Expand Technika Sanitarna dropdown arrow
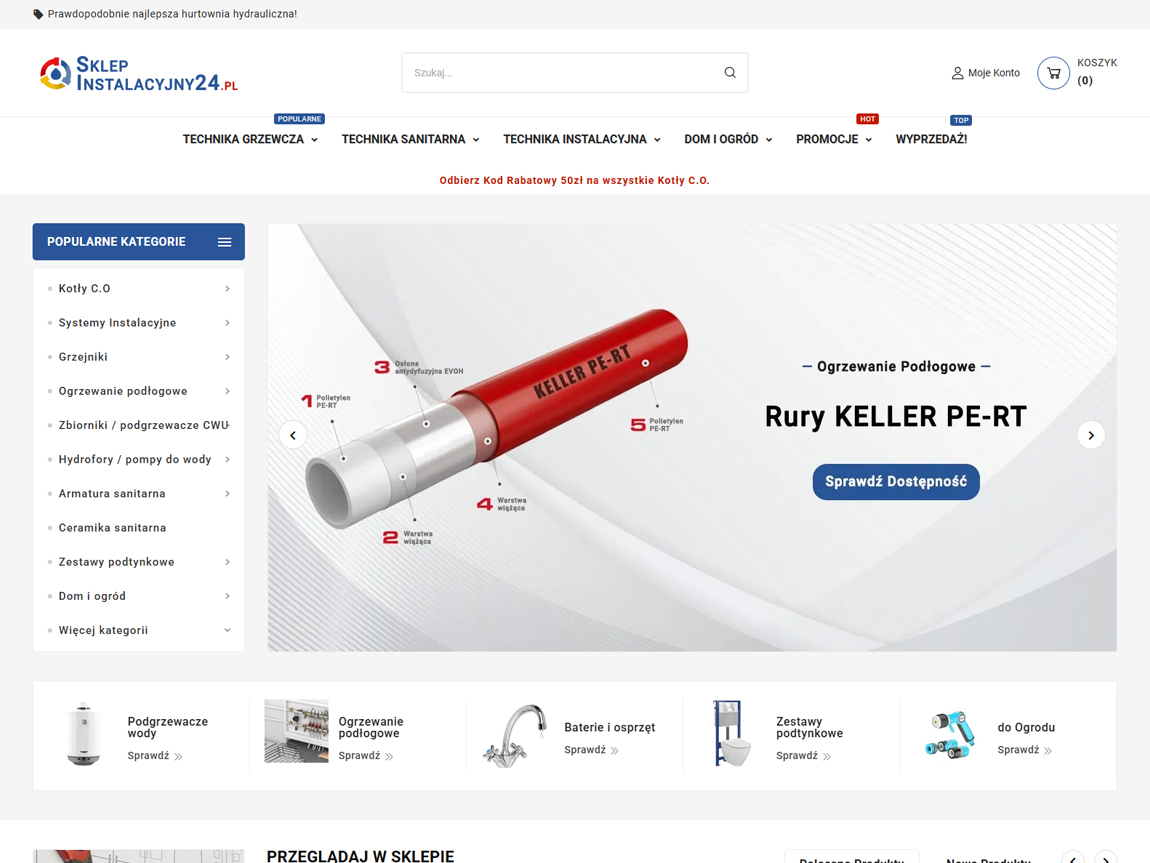This screenshot has height=863, width=1150. [x=476, y=140]
